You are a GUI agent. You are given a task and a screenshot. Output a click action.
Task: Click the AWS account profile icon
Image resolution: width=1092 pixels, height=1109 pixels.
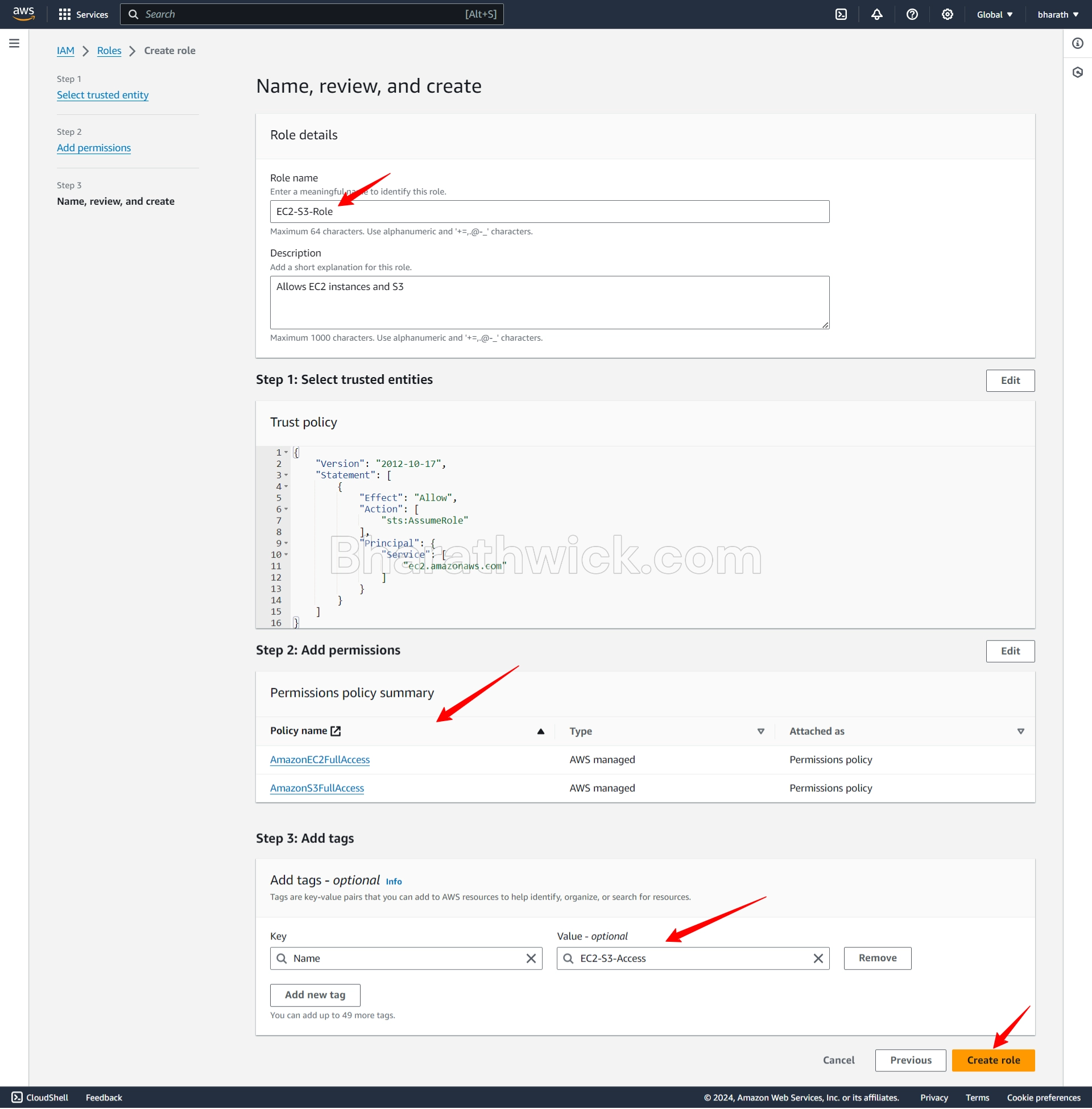(x=1057, y=14)
